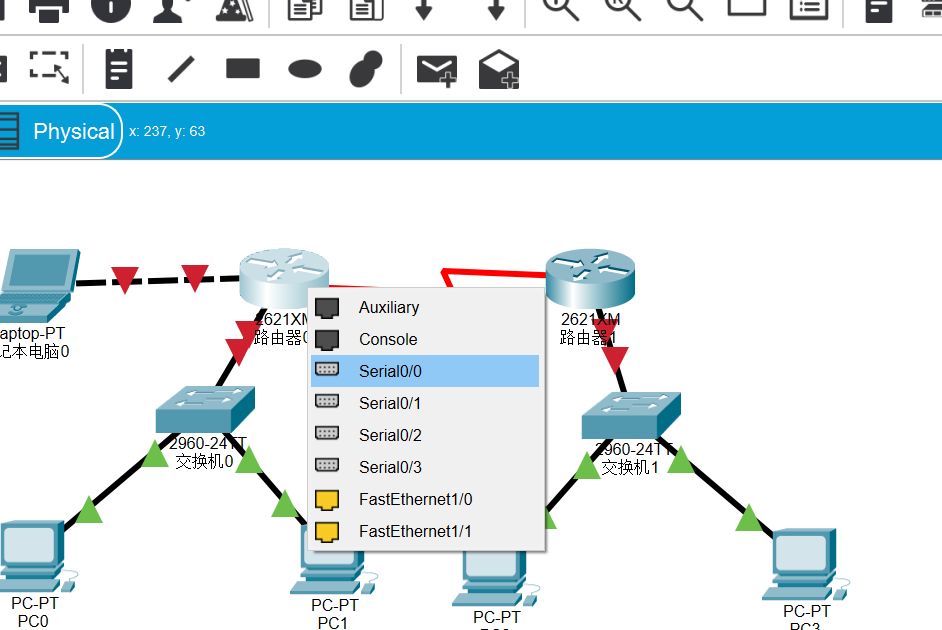
Task: Click the Zoom In magnifier icon
Action: pyautogui.click(x=560, y=10)
